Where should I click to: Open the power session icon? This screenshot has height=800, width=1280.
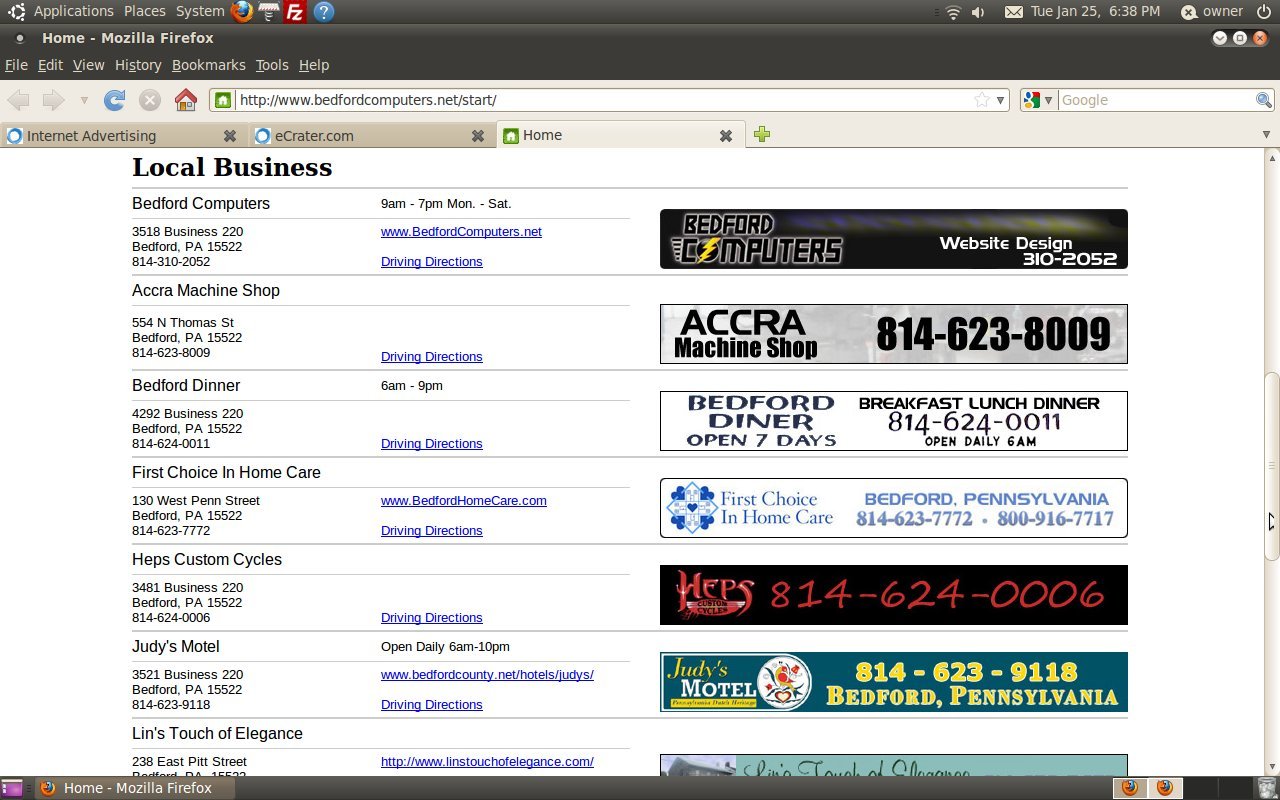(x=1263, y=12)
